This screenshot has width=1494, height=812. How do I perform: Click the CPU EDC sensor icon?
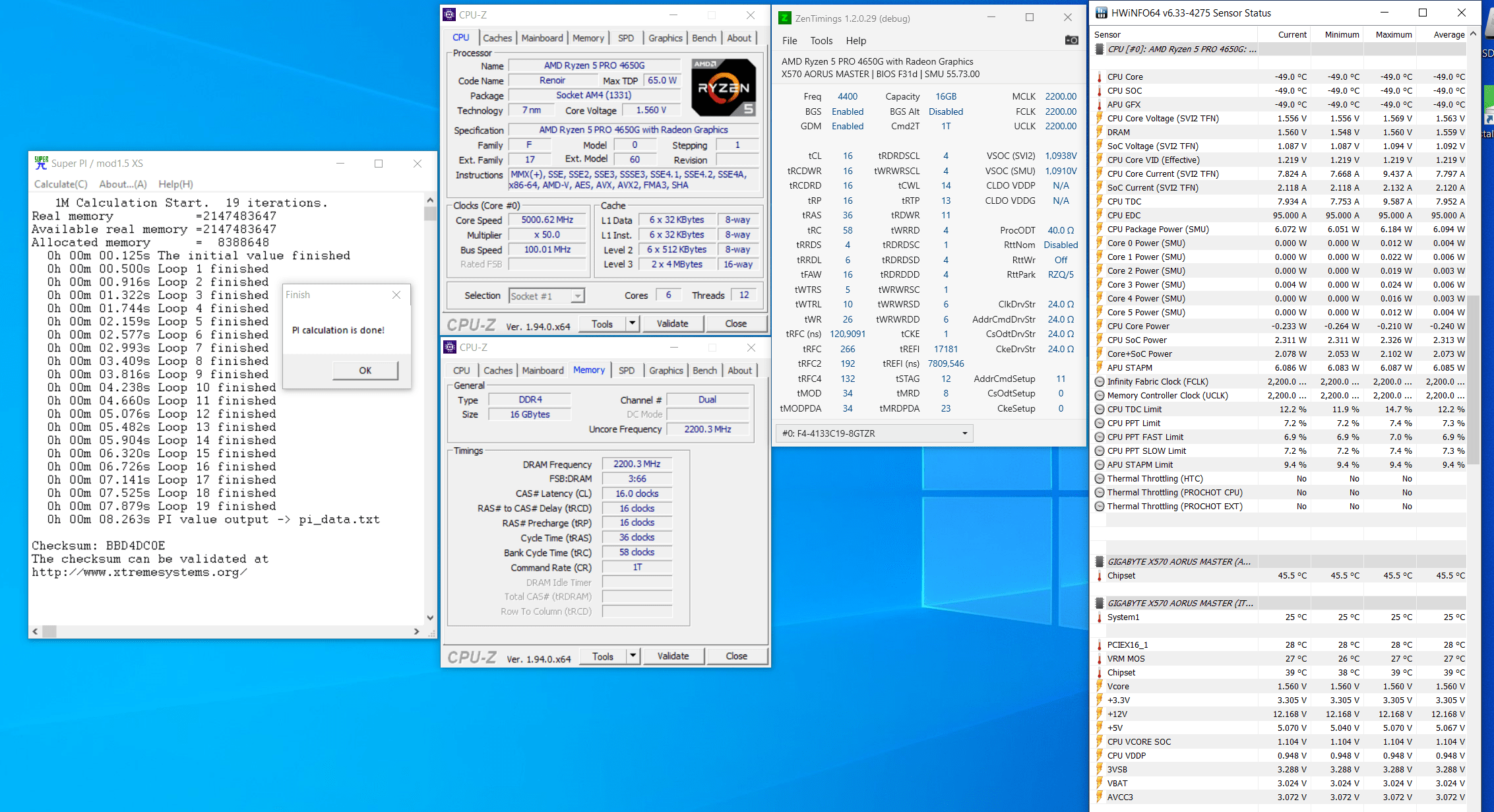point(1100,216)
